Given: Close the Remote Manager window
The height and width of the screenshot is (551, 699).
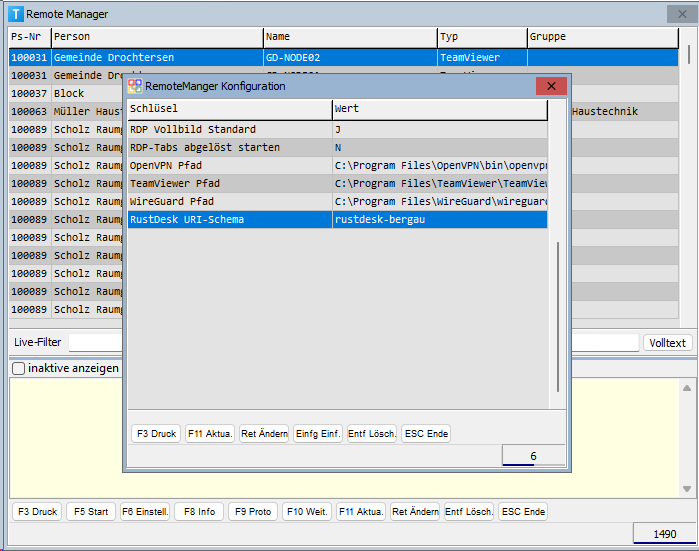Looking at the screenshot, I should click(682, 14).
